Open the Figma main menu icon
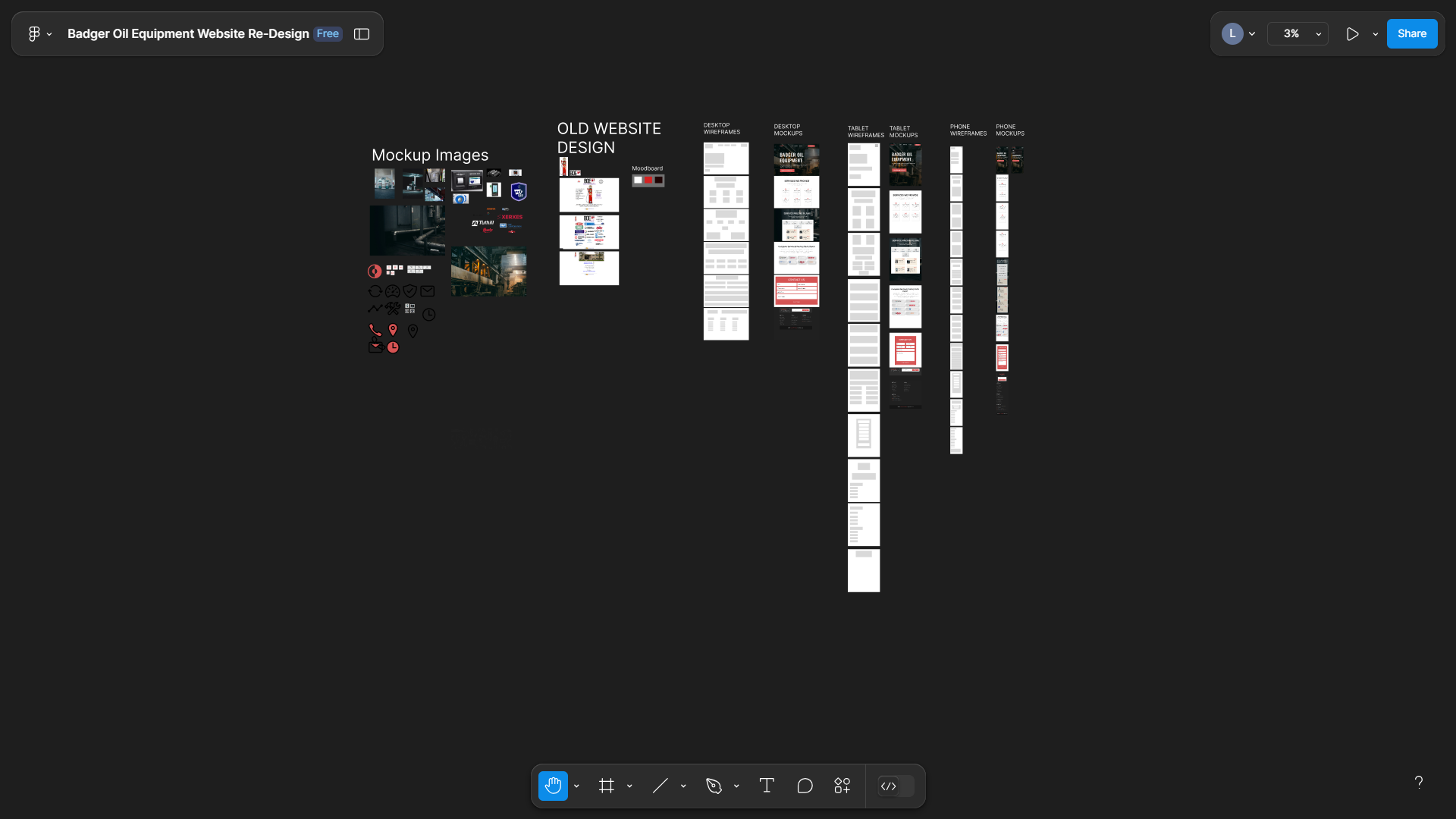The image size is (1456, 819). tap(34, 34)
